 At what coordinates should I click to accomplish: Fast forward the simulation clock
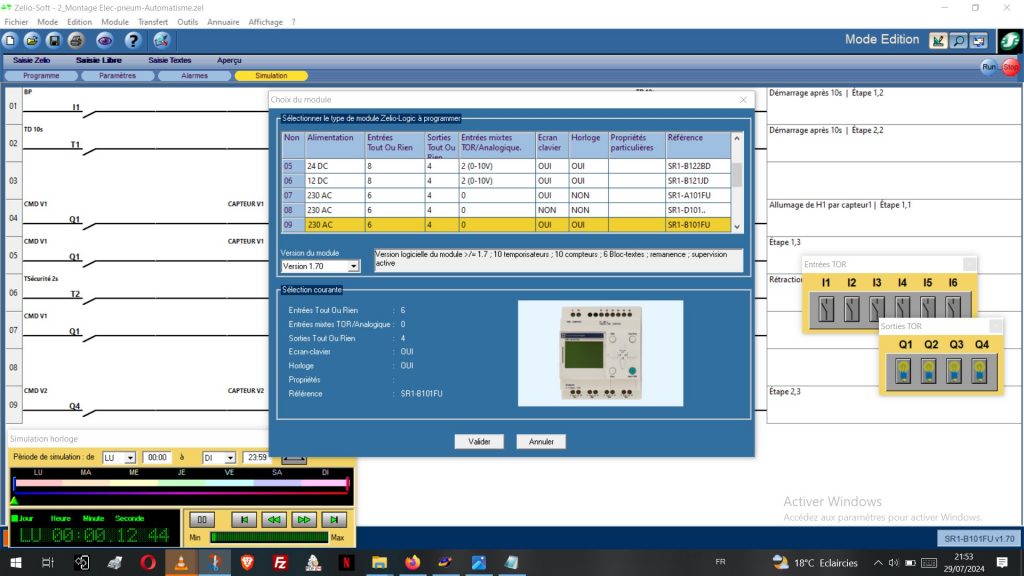pyautogui.click(x=304, y=520)
